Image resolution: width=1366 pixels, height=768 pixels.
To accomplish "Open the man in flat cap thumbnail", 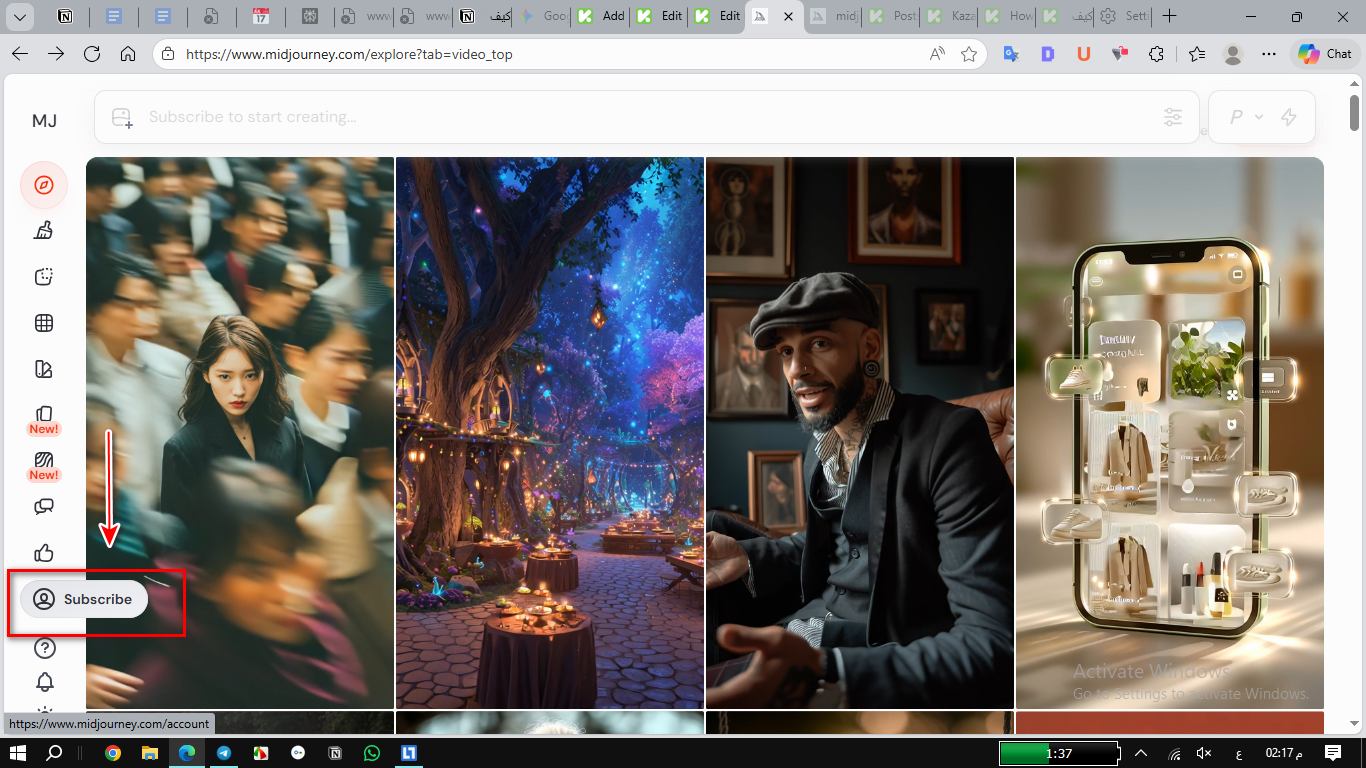I will 859,432.
